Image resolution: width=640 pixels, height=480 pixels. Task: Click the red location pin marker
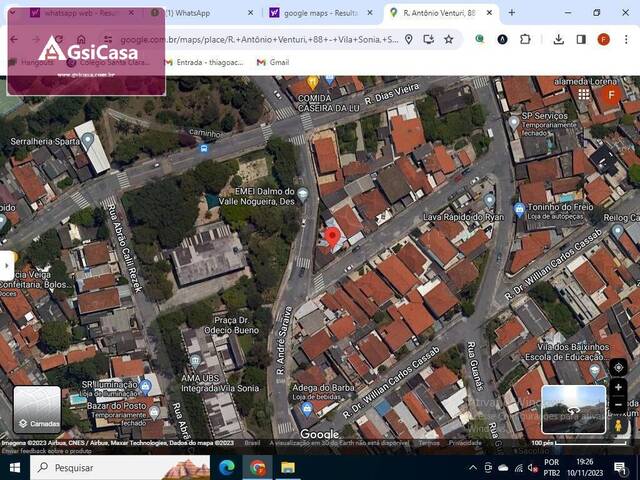tap(332, 238)
